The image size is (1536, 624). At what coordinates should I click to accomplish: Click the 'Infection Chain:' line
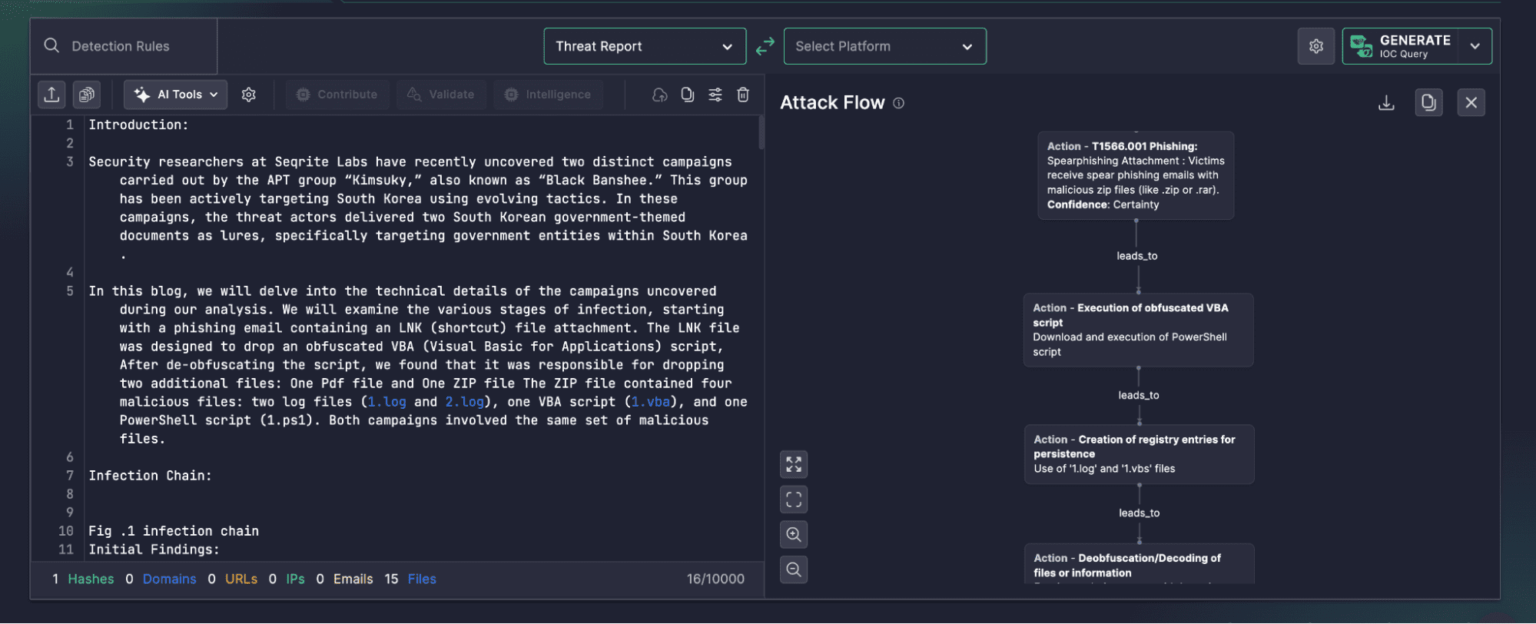pyautogui.click(x=150, y=476)
